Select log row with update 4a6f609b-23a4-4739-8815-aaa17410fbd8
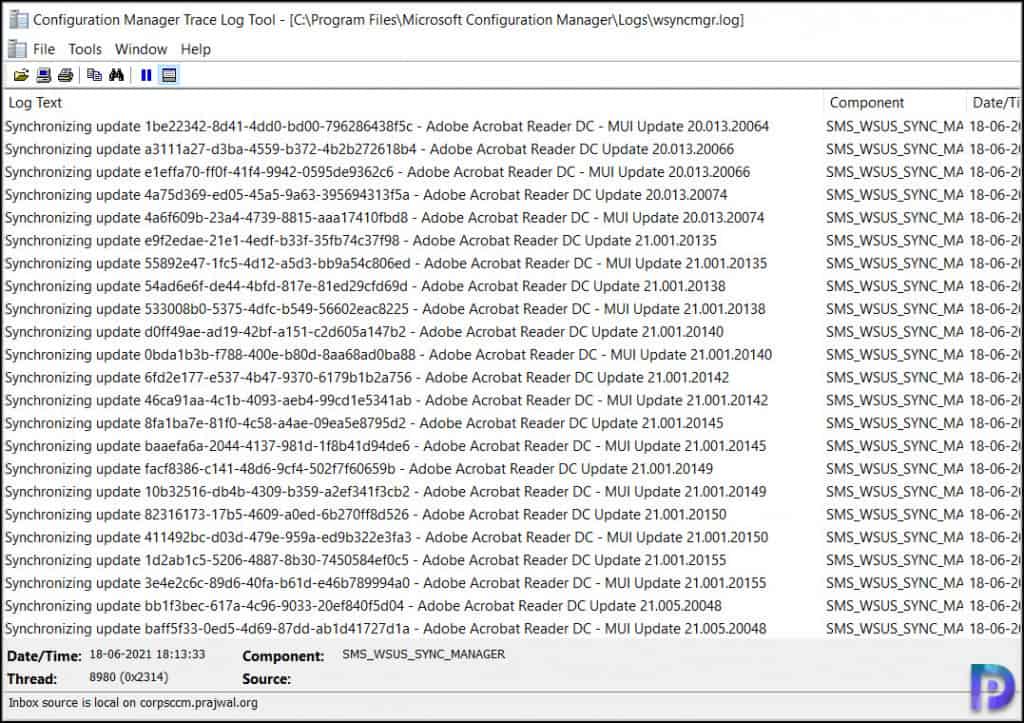1024x723 pixels. point(511,217)
